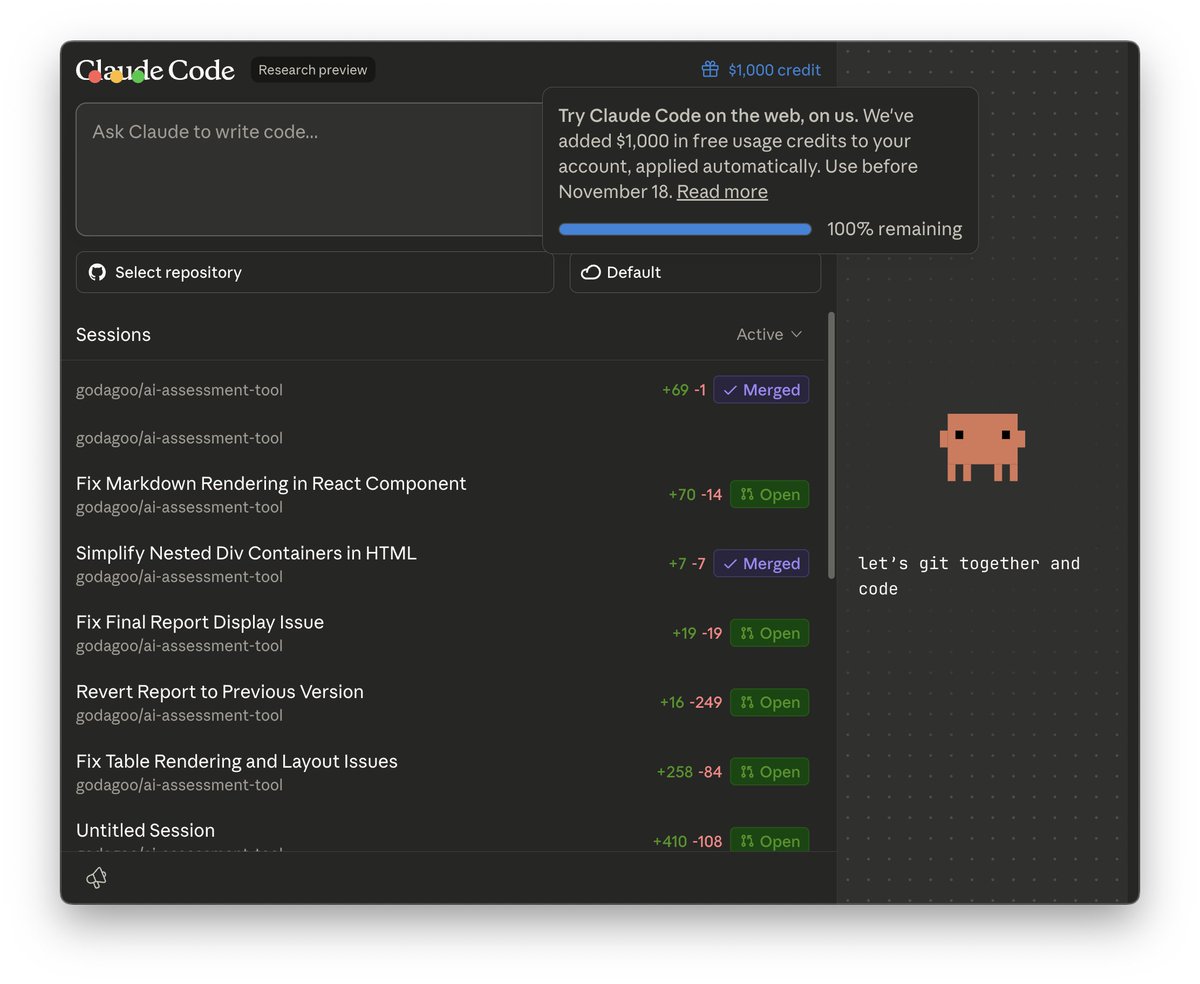The height and width of the screenshot is (984, 1200).
Task: Click the +410 -108 diff stats
Action: 688,841
